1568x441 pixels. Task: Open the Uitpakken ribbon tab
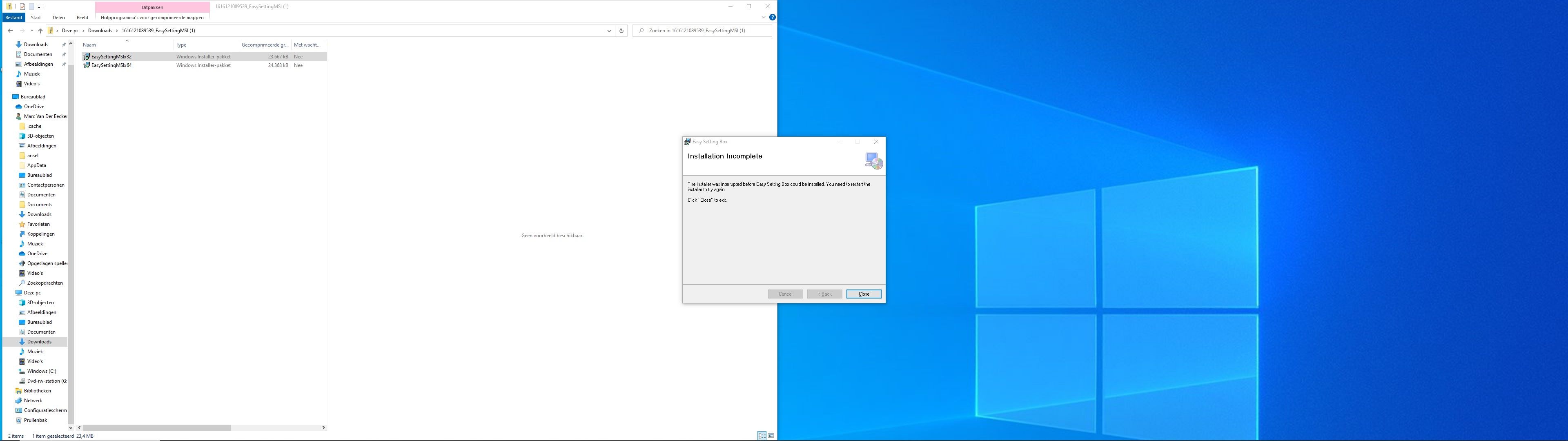coord(151,7)
